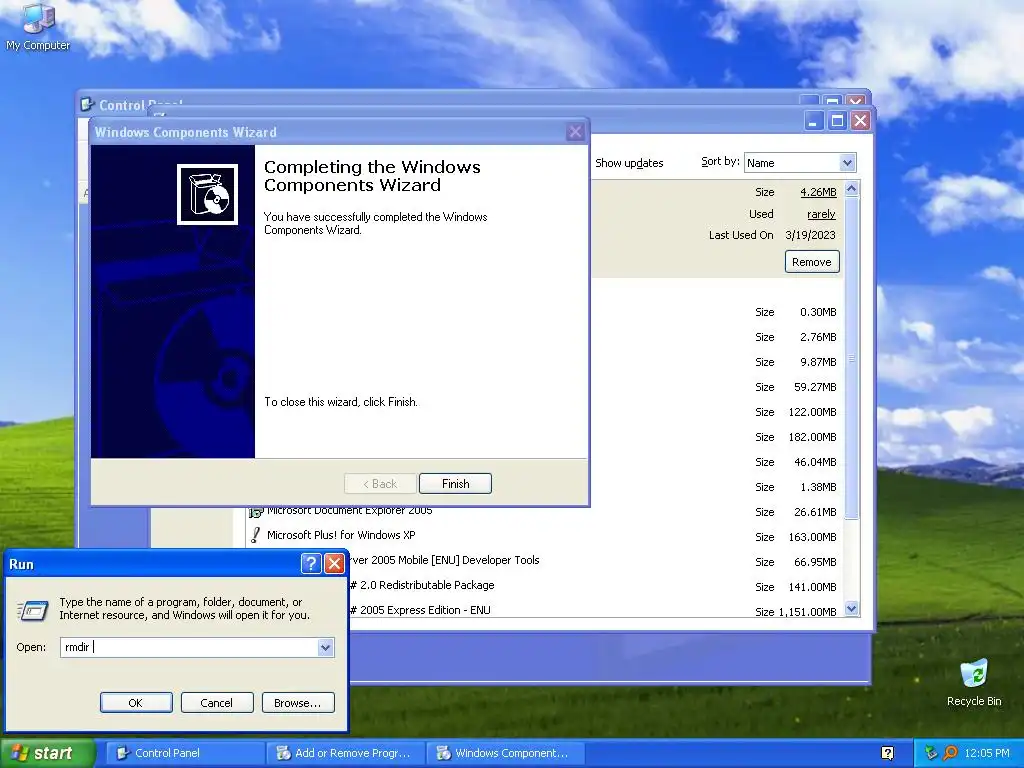Close the Run dialog

pyautogui.click(x=334, y=564)
